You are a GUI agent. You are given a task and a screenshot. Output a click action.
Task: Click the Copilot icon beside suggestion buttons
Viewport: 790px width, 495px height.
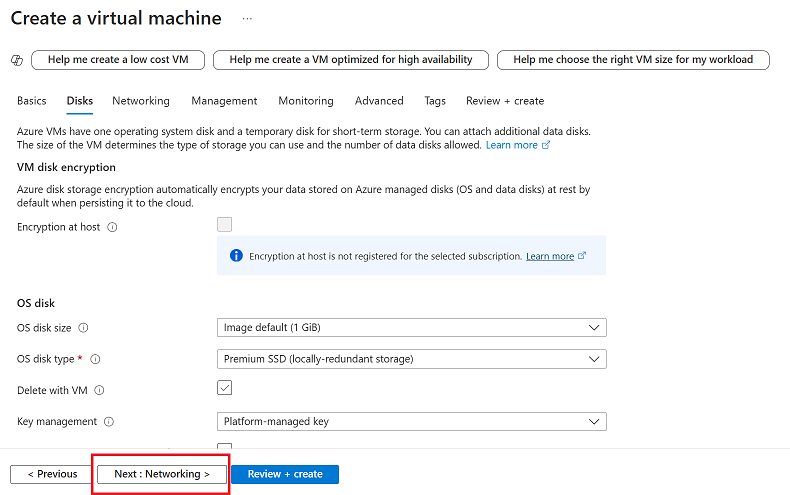point(17,60)
